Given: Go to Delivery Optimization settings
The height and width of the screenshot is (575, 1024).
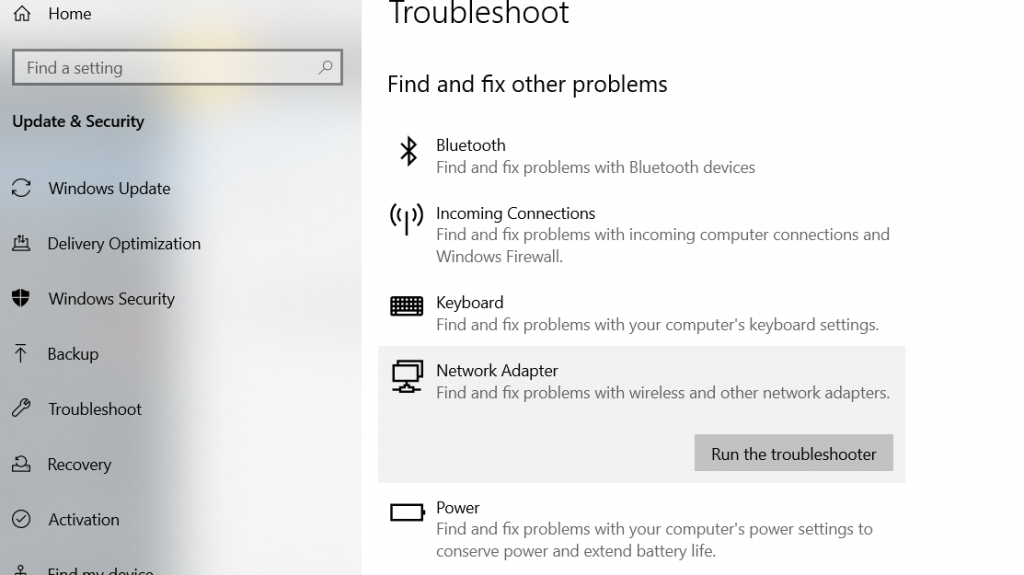Looking at the screenshot, I should [x=124, y=244].
